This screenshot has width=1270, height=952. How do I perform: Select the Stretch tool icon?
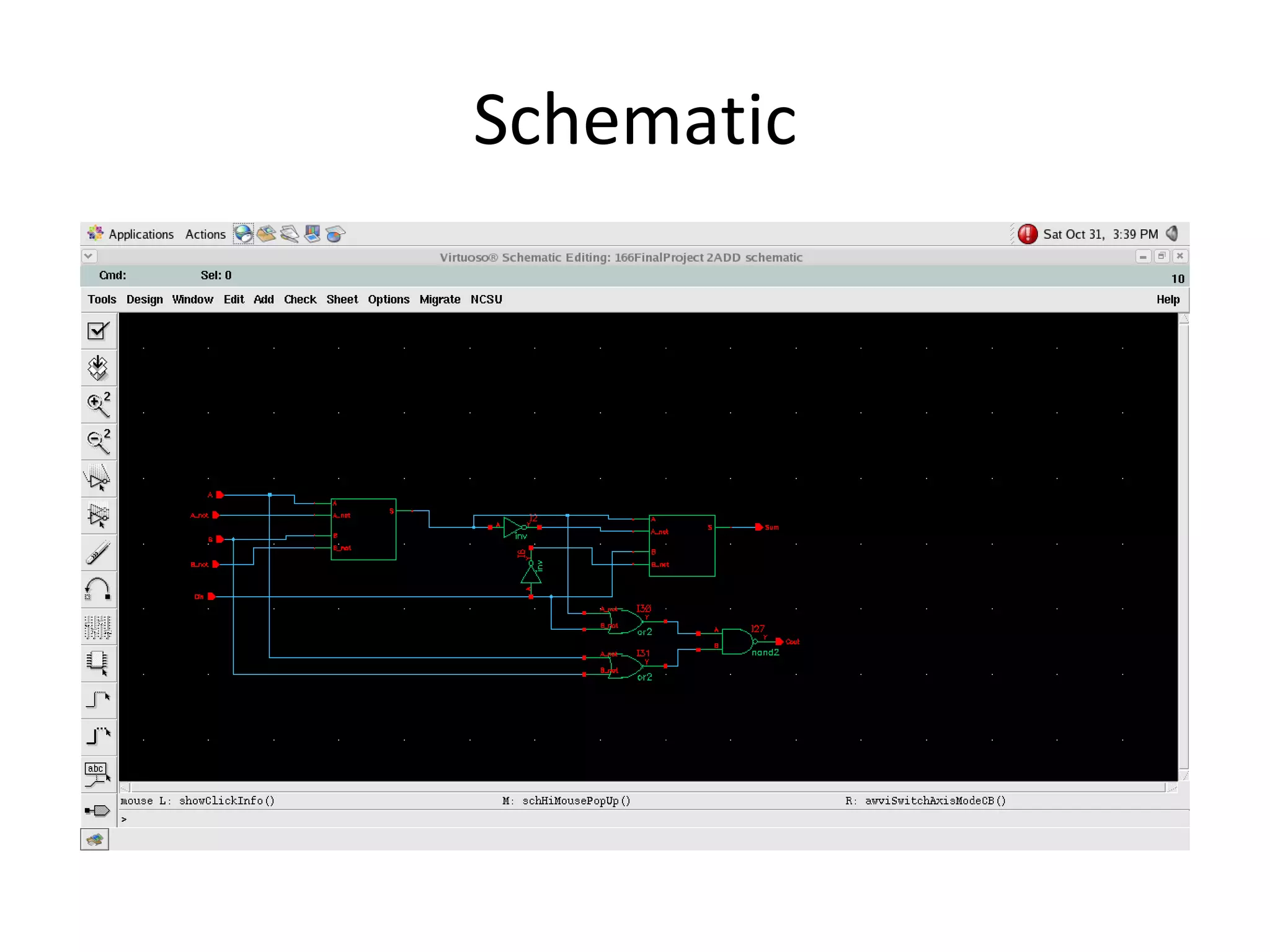coord(99,478)
